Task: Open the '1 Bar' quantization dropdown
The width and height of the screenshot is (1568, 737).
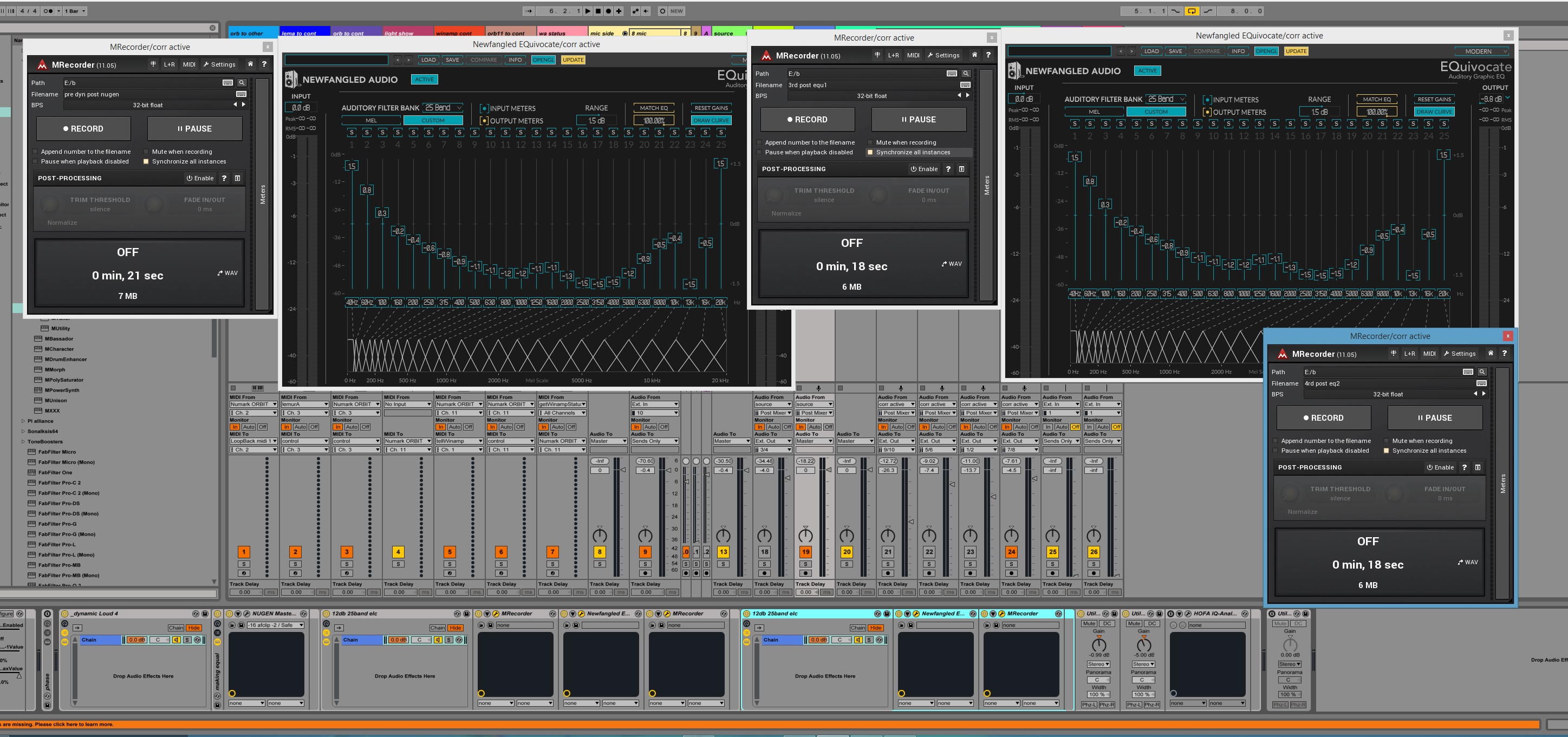Action: tap(75, 11)
